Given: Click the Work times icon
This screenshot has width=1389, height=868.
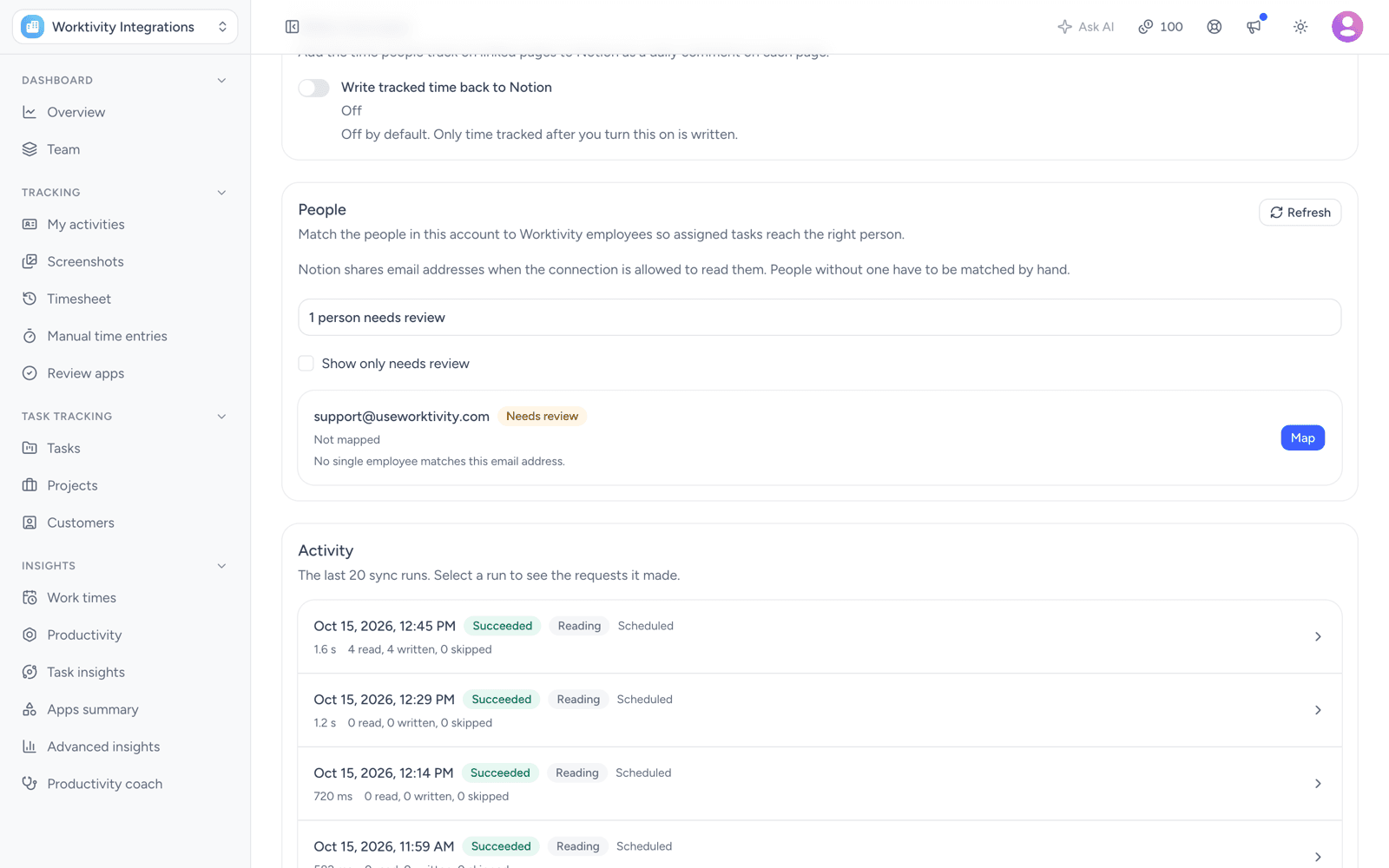Looking at the screenshot, I should point(30,597).
